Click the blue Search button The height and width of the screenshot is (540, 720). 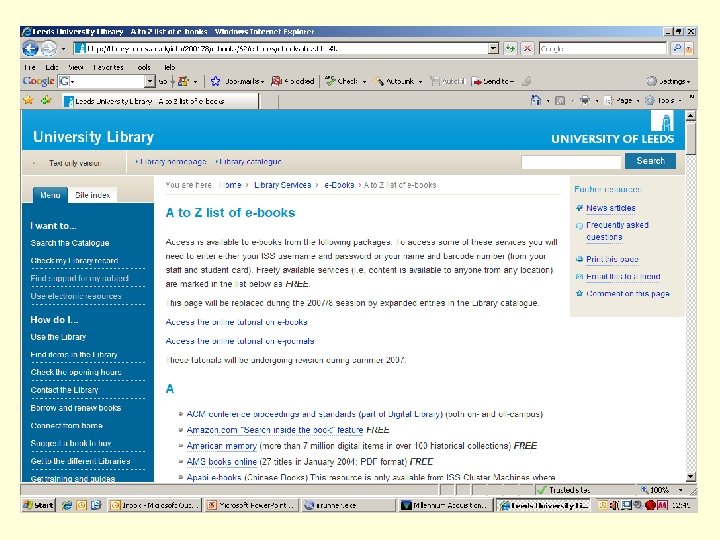pyautogui.click(x=650, y=161)
